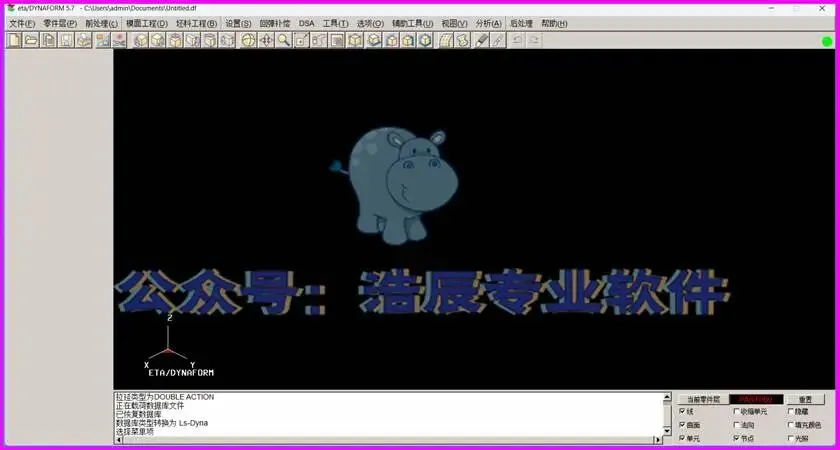Open a file using the folder icon
The height and width of the screenshot is (450, 840).
[x=31, y=40]
